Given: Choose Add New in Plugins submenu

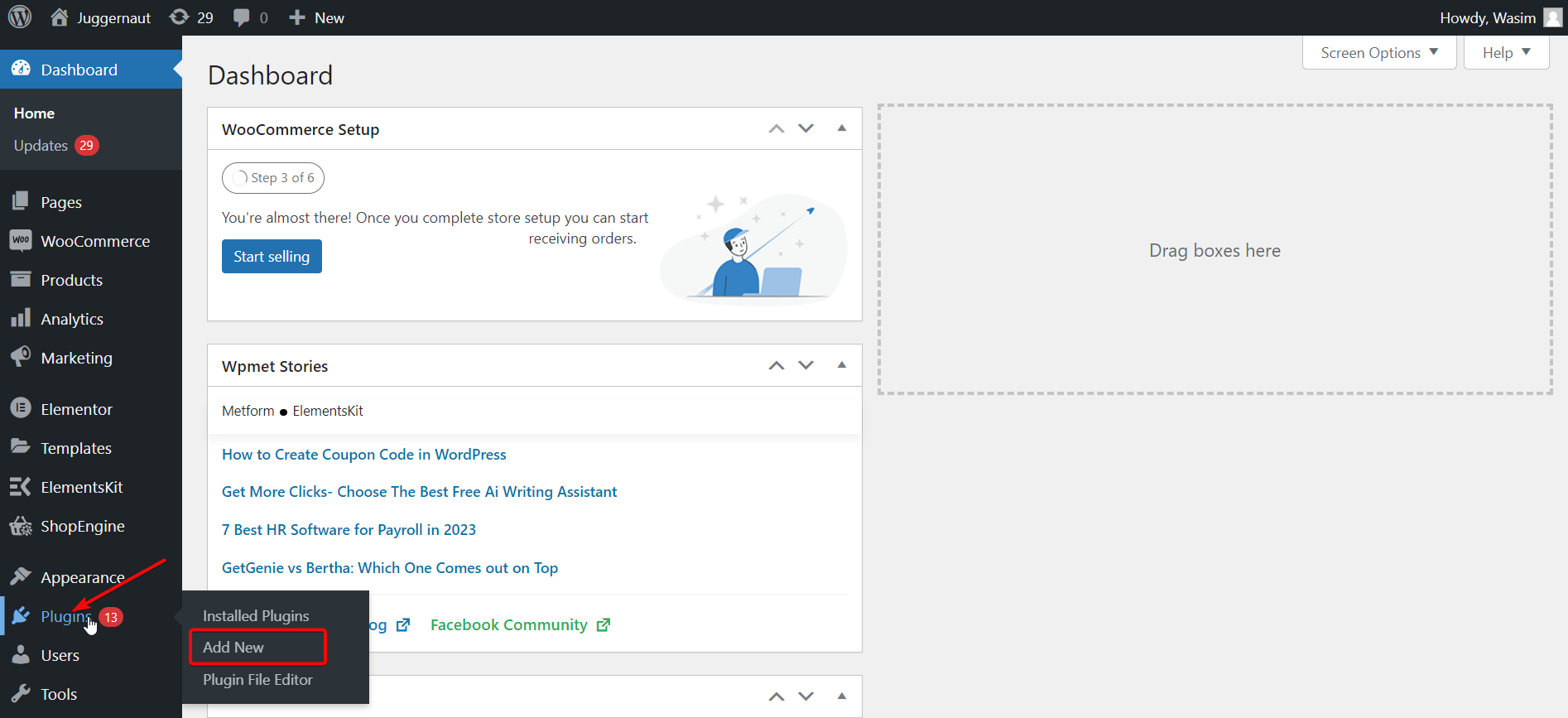Looking at the screenshot, I should click(x=233, y=647).
